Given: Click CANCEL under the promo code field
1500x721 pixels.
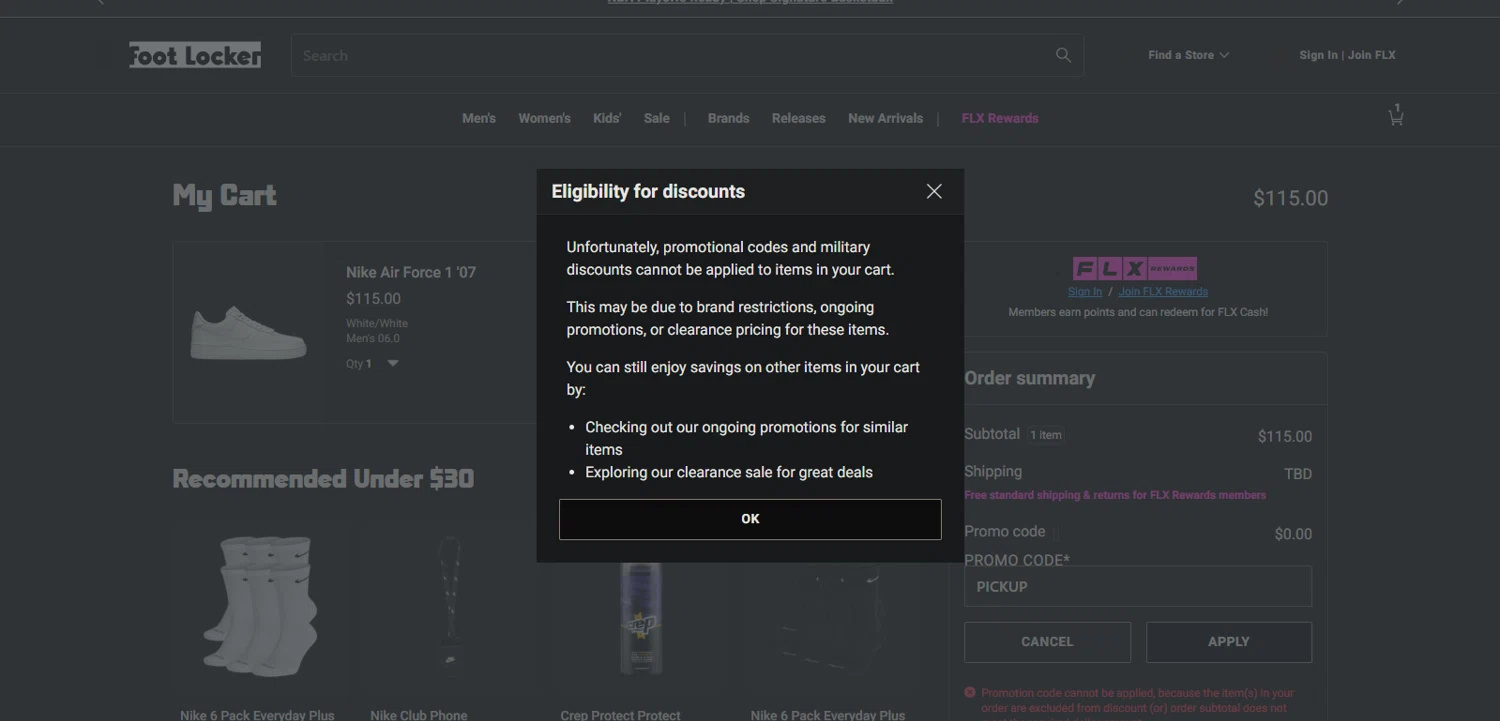Looking at the screenshot, I should pyautogui.click(x=1047, y=642).
